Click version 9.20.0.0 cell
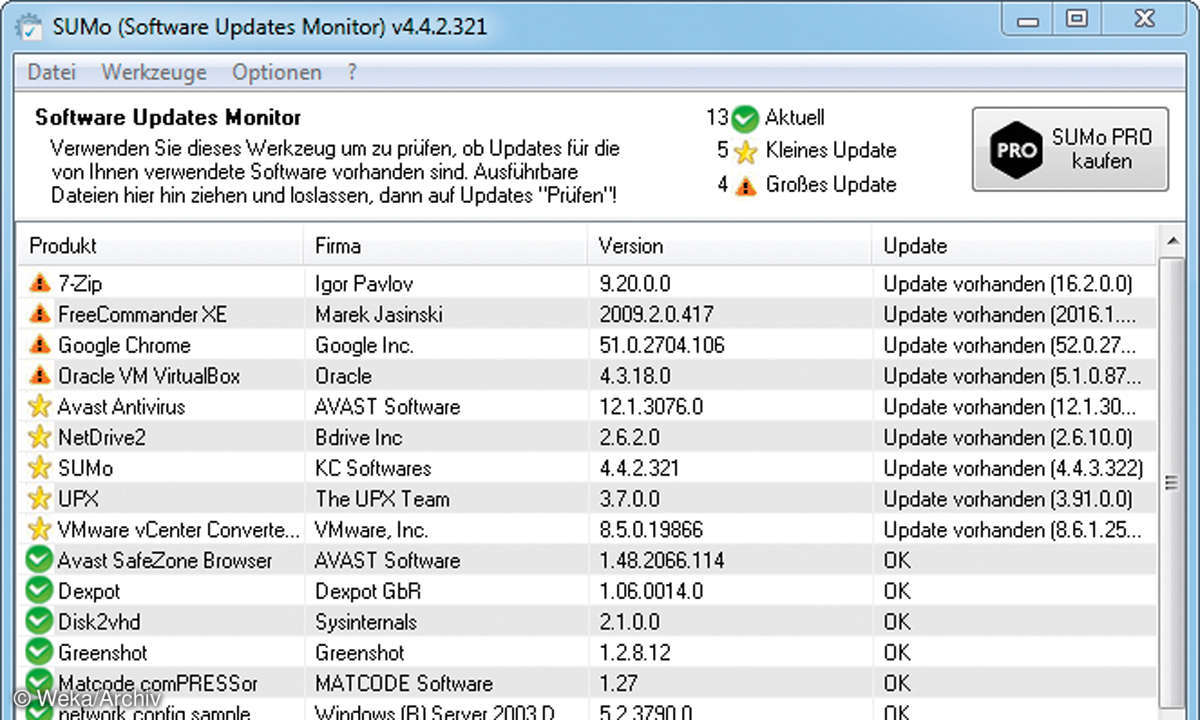The width and height of the screenshot is (1200, 720). pyautogui.click(x=637, y=284)
